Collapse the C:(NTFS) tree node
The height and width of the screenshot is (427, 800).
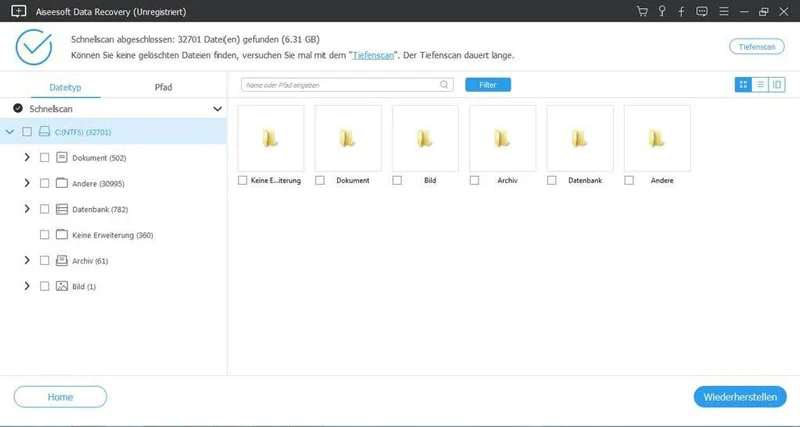(x=9, y=132)
